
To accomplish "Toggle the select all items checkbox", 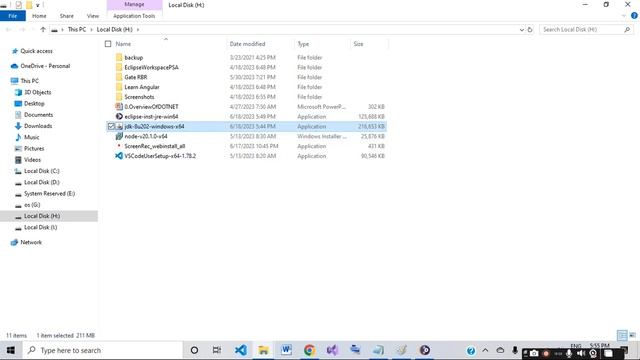I will (108, 44).
